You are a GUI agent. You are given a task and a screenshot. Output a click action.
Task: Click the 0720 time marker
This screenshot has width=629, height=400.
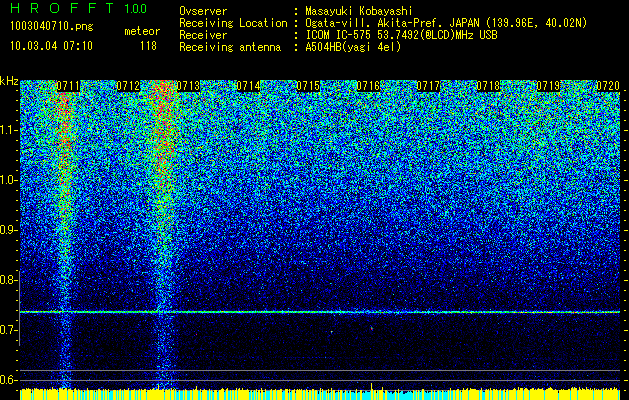point(608,86)
